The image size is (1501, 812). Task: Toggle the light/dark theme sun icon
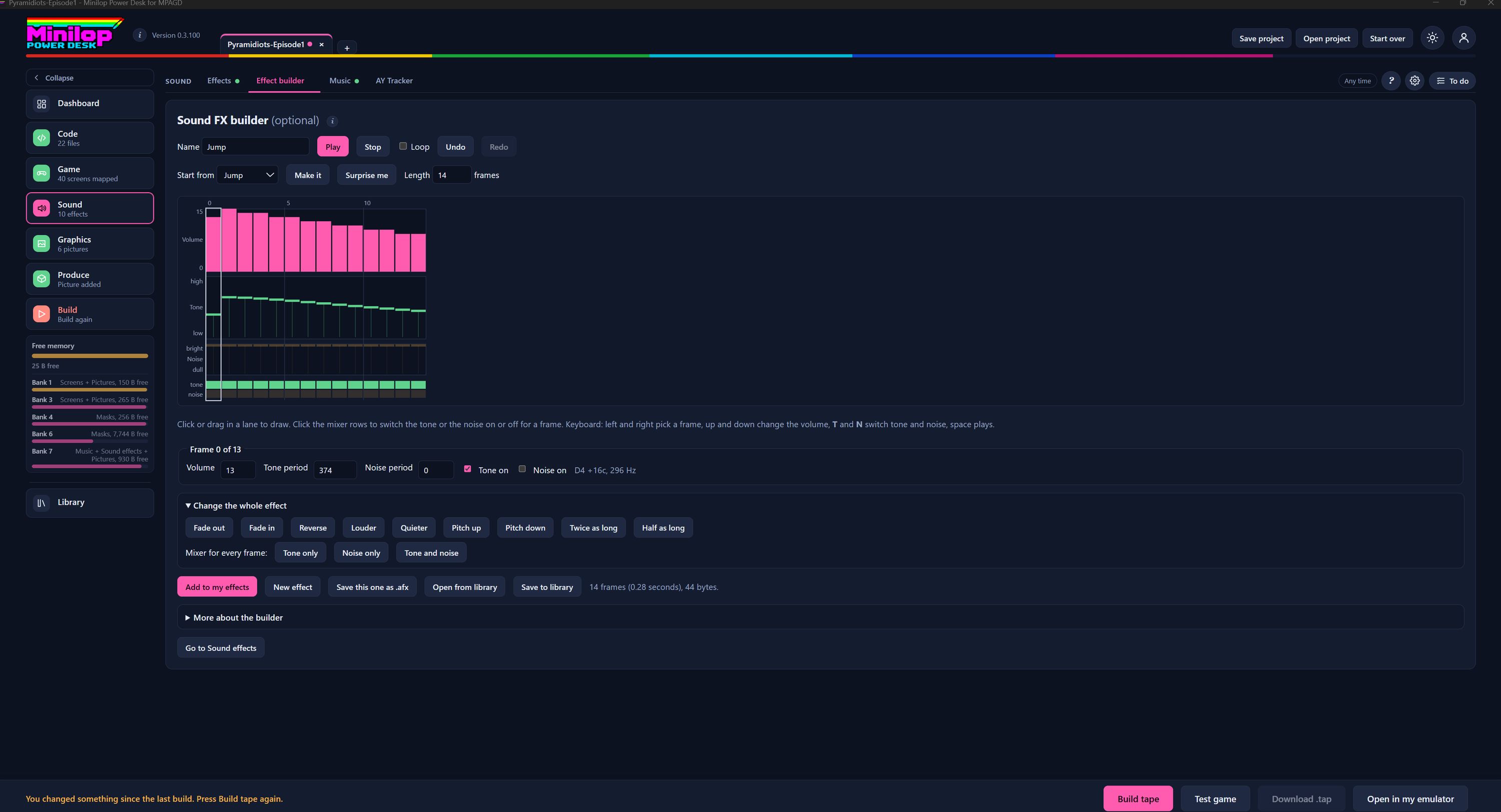point(1432,38)
